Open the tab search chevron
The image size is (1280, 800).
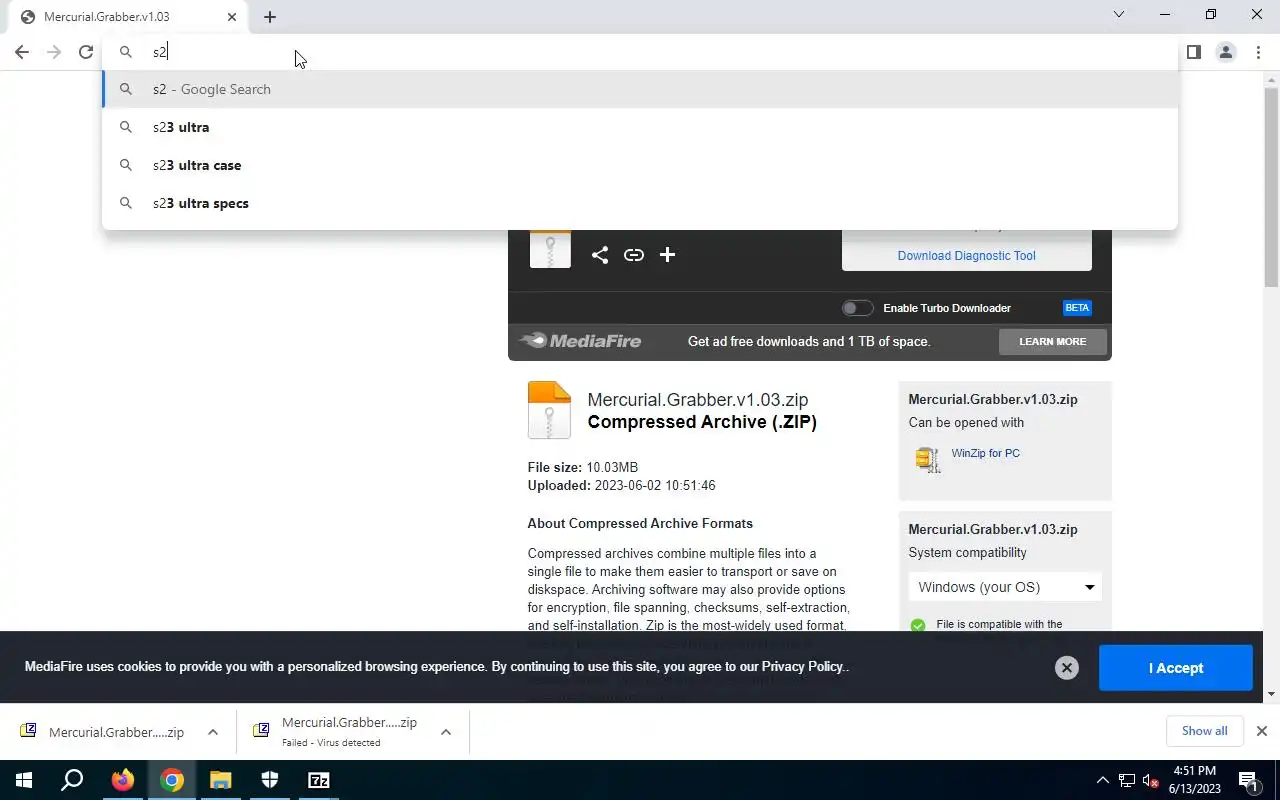1119,15
